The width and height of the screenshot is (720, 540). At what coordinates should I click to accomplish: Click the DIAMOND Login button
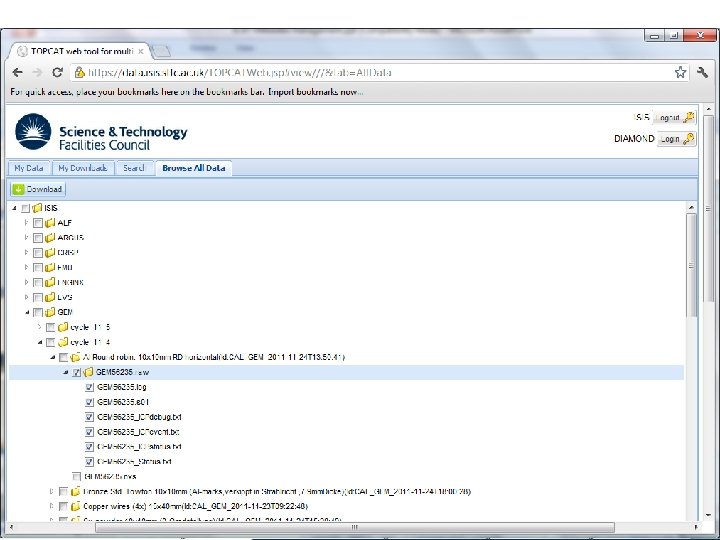point(676,139)
